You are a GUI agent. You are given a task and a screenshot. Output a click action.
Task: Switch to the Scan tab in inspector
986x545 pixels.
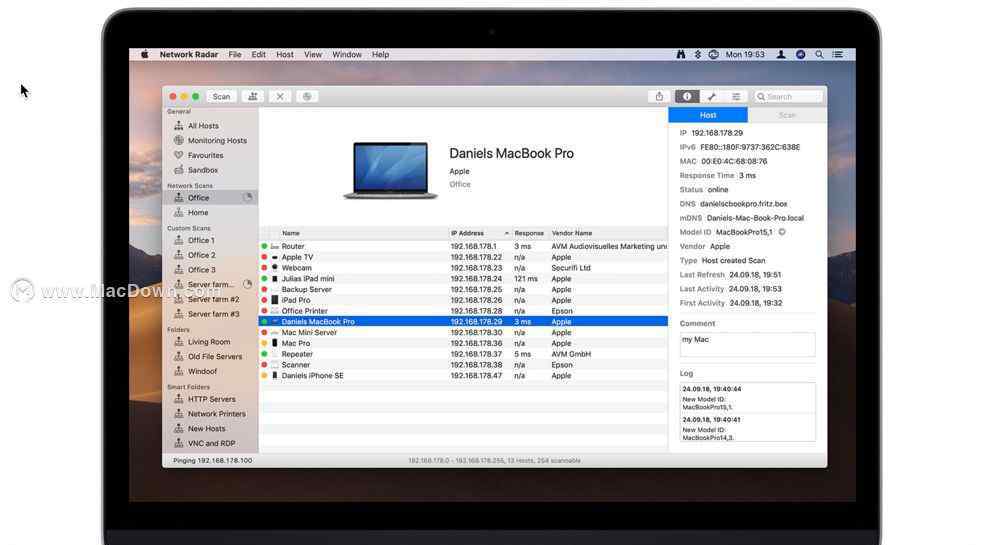tap(787, 115)
